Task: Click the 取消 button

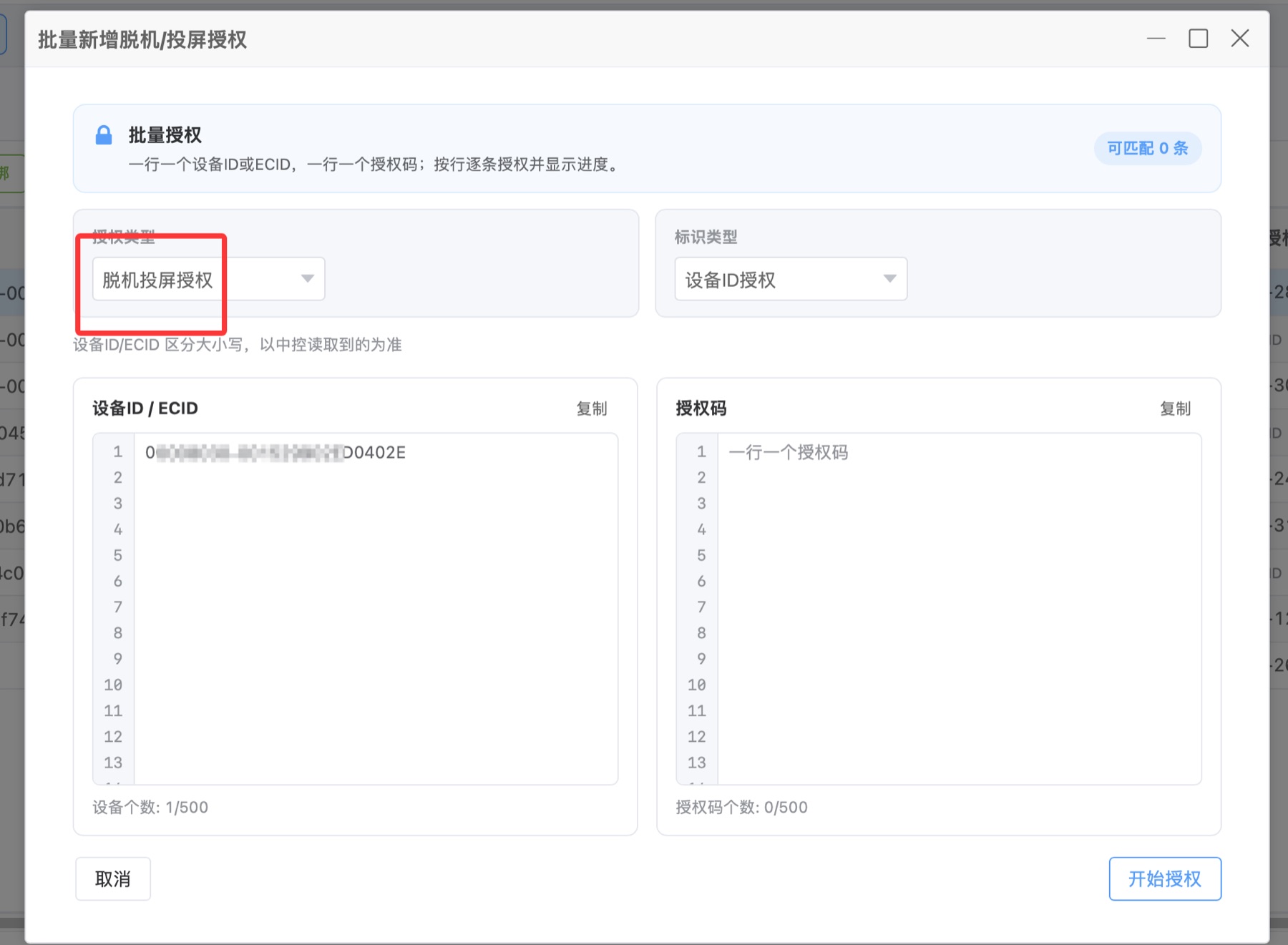Action: [113, 878]
